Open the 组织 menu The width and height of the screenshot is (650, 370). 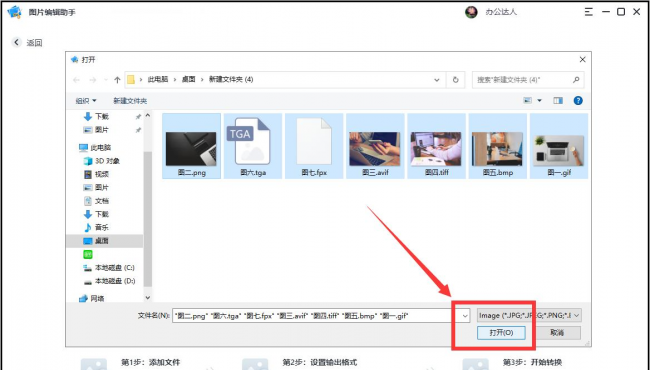(86, 101)
